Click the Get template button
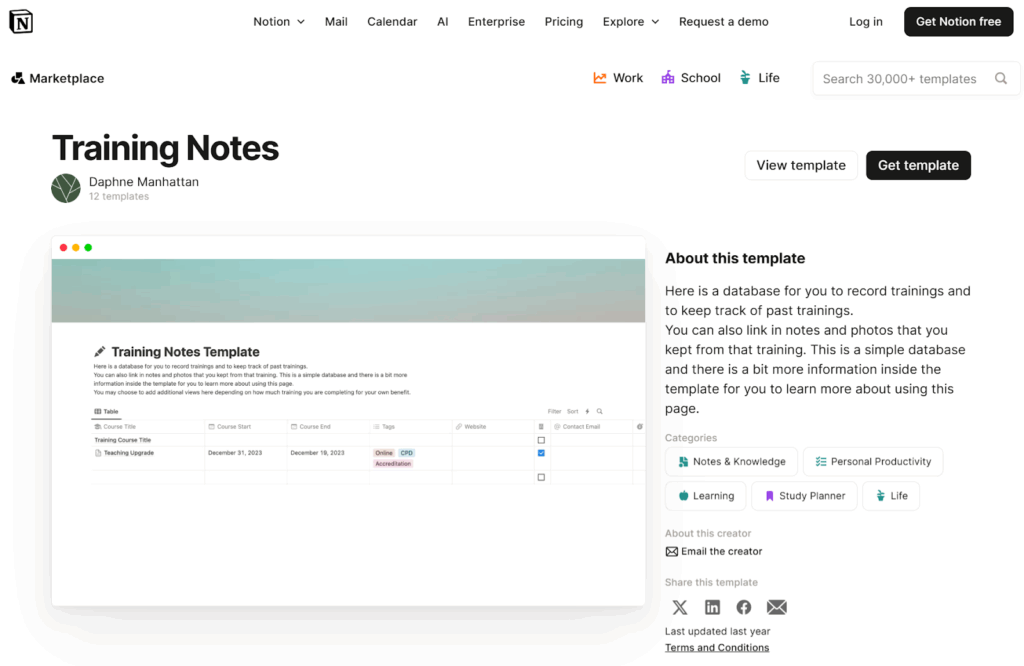Screen dimensions: 1024x666 point(918,165)
